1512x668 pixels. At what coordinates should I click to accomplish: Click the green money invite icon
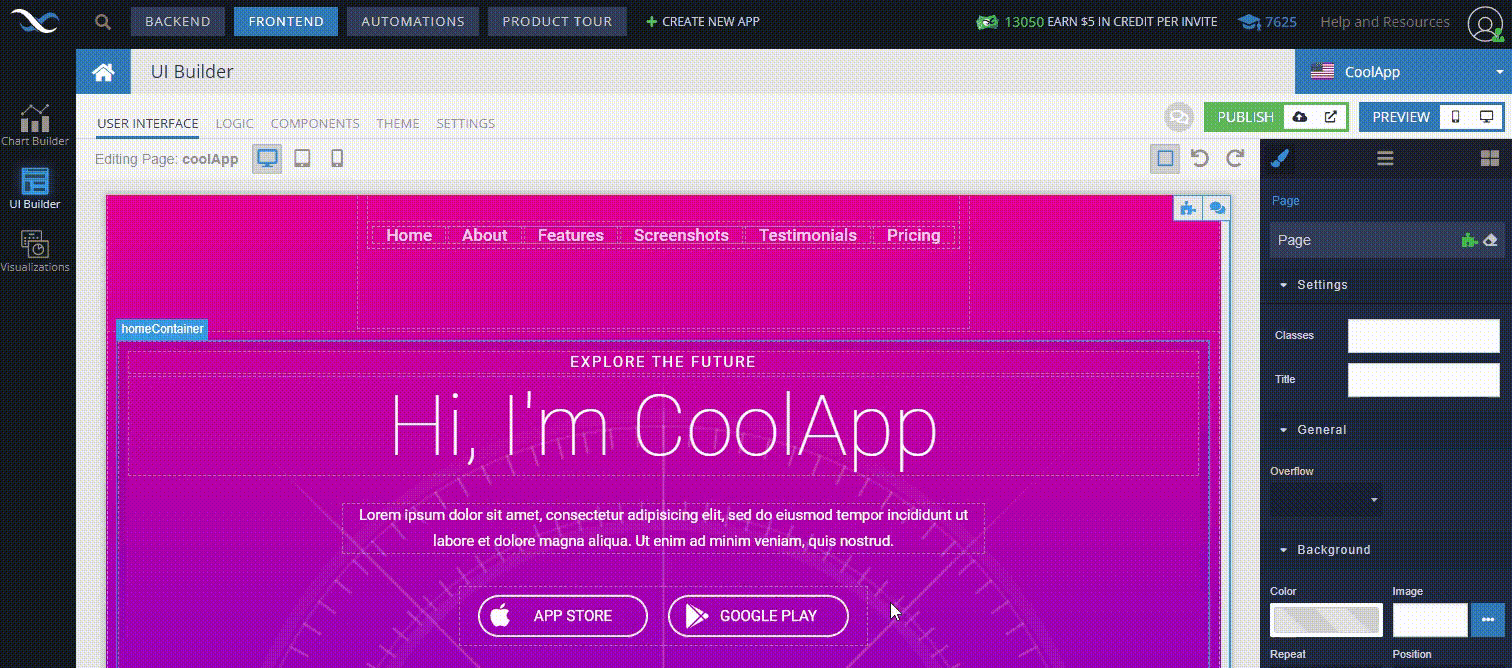988,22
